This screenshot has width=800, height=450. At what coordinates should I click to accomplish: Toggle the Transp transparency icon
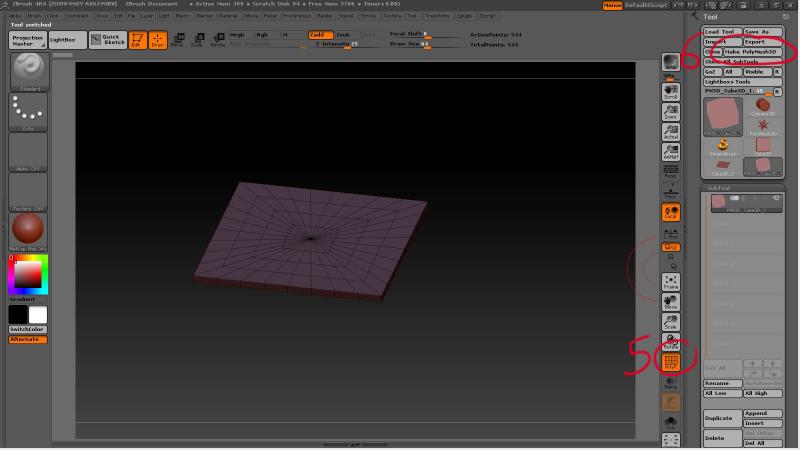pos(670,382)
